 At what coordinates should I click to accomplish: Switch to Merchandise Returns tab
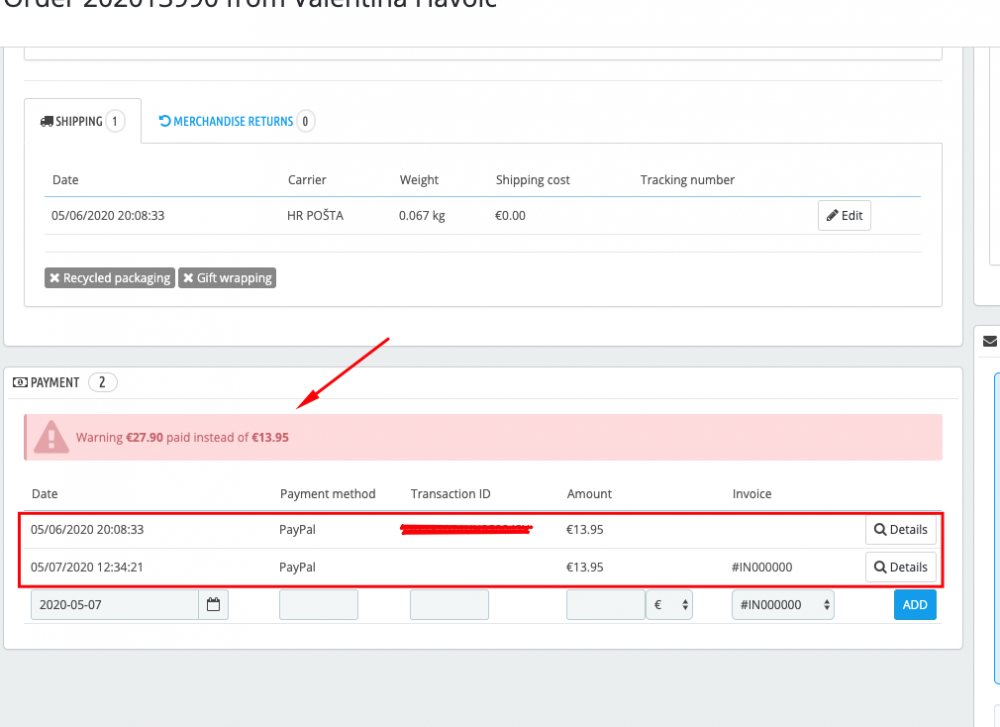point(236,121)
